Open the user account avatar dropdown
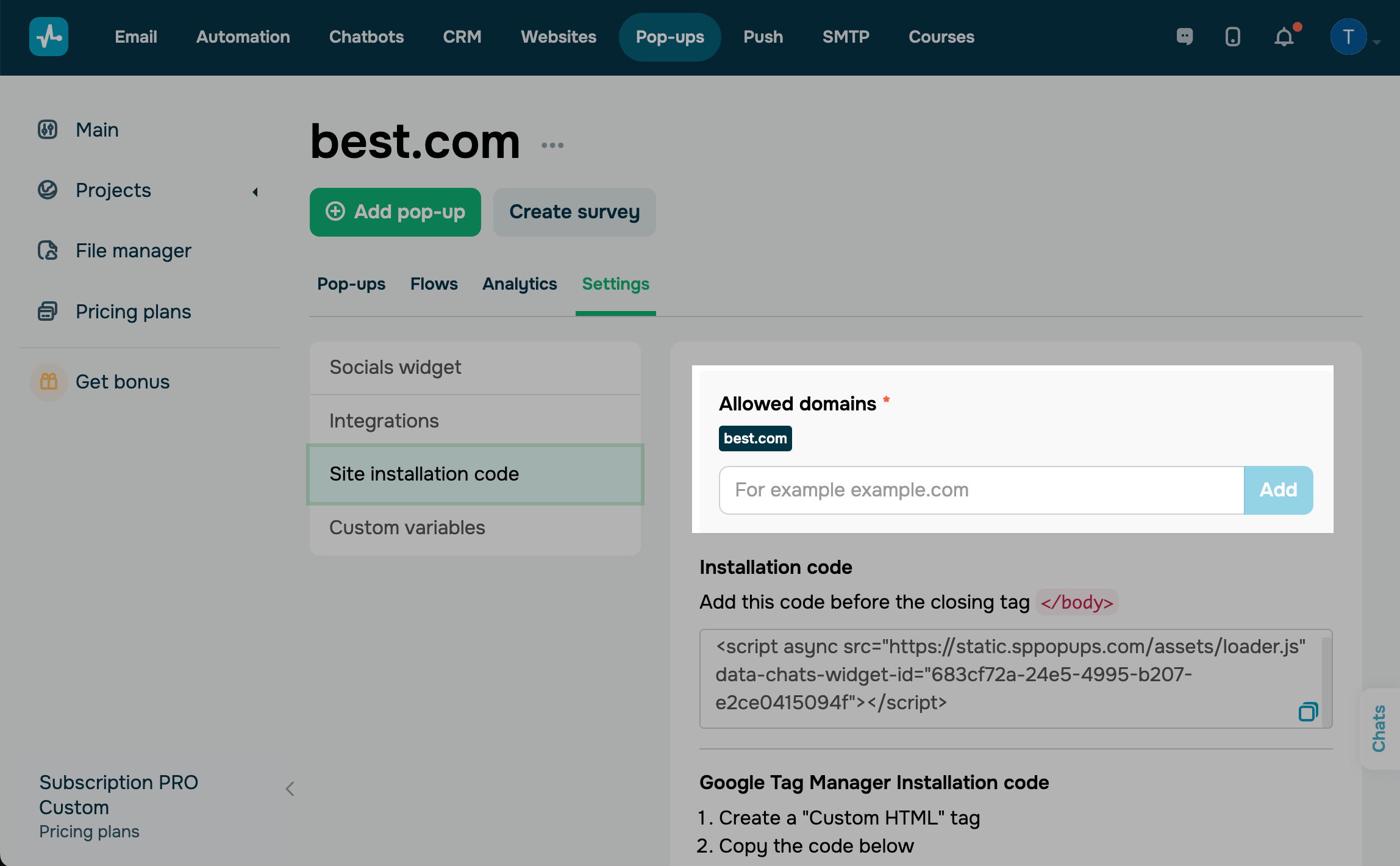This screenshot has height=866, width=1400. 1349,37
